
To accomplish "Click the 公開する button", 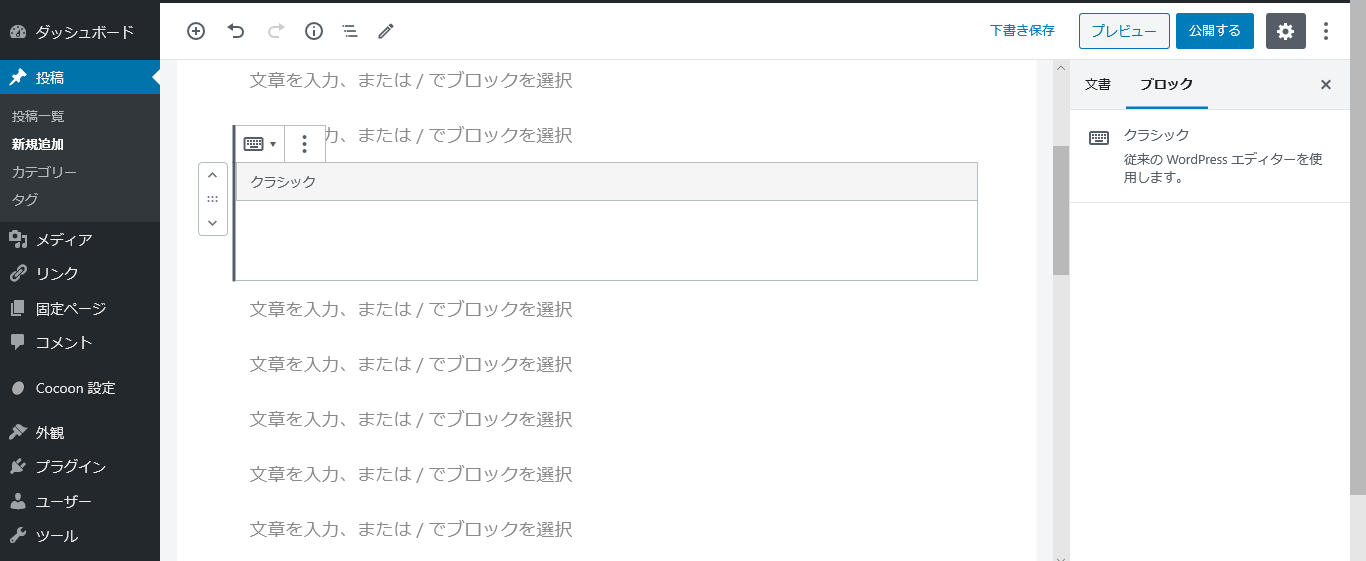I will [1215, 31].
